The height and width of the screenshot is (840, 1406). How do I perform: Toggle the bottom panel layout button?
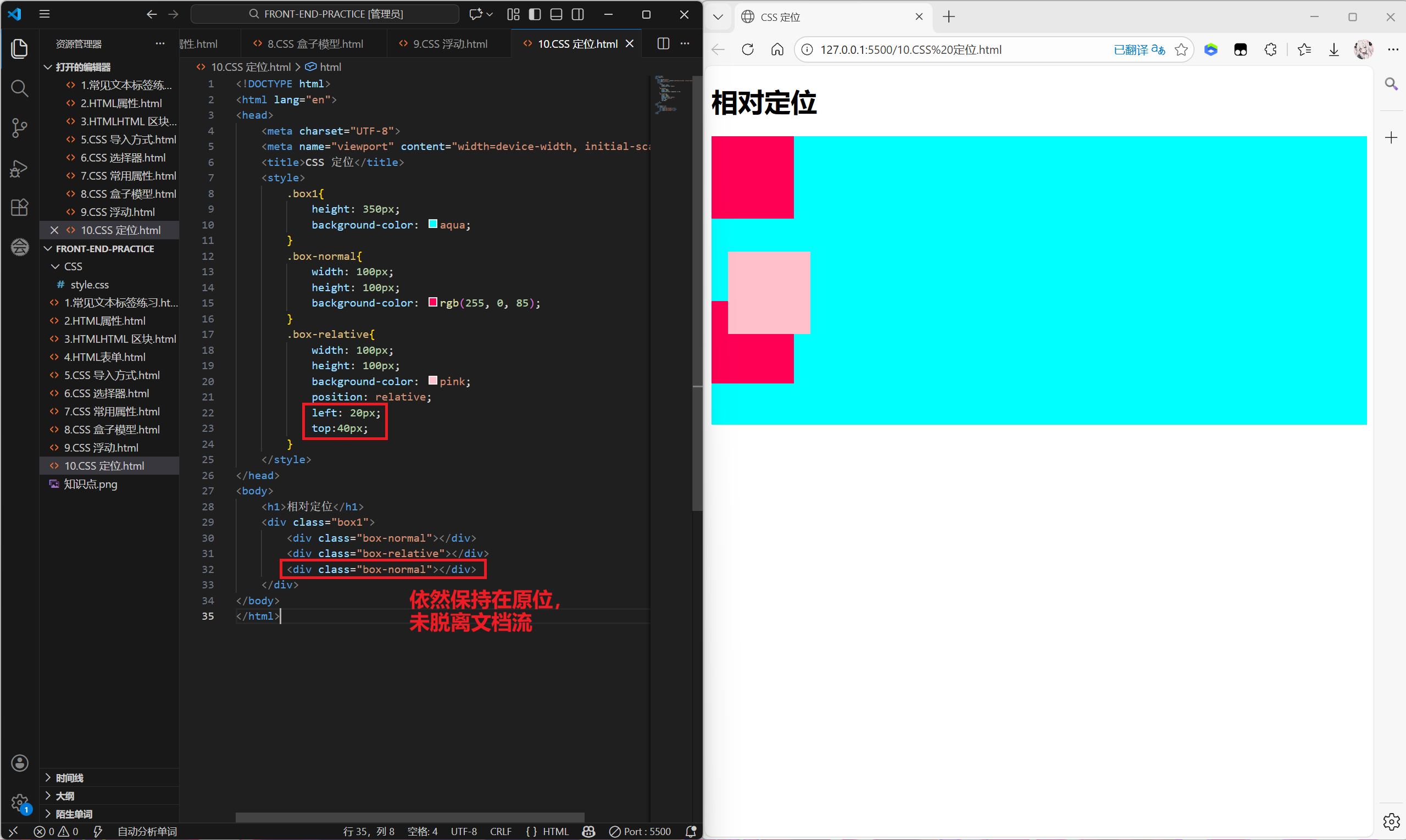coord(556,14)
